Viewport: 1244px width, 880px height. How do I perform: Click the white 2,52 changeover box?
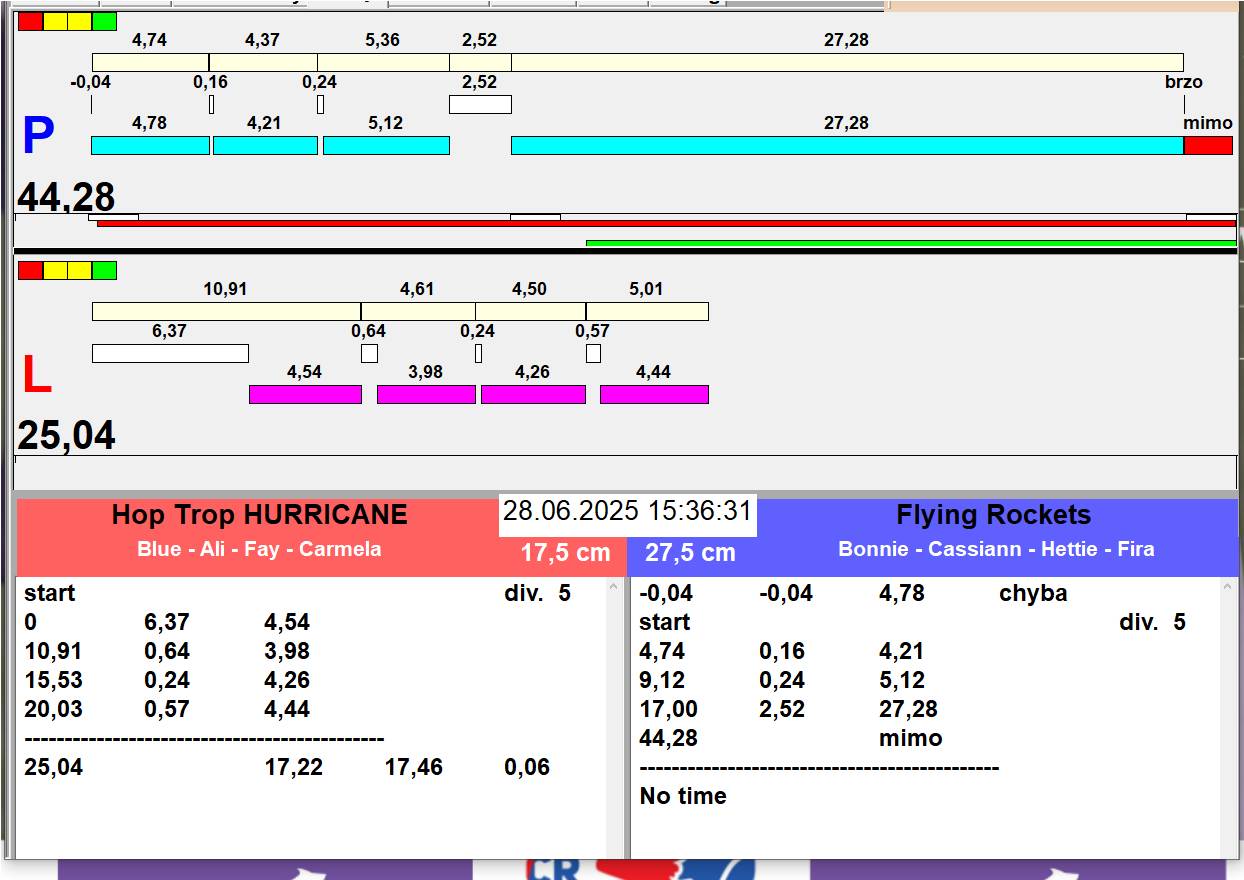tap(480, 105)
